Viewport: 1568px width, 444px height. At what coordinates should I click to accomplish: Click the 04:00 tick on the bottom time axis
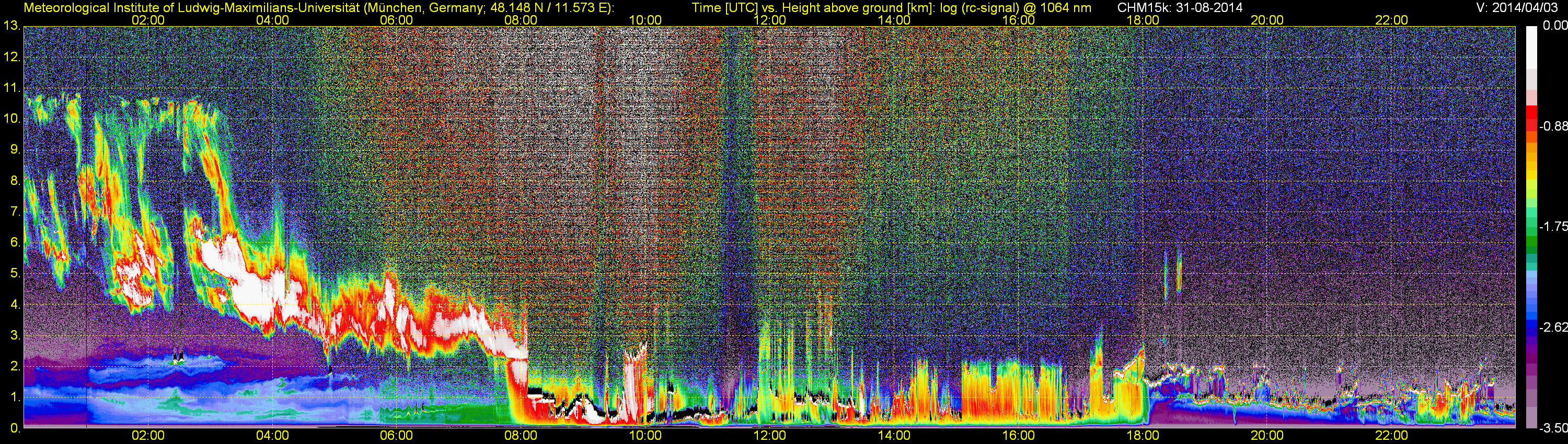272,436
